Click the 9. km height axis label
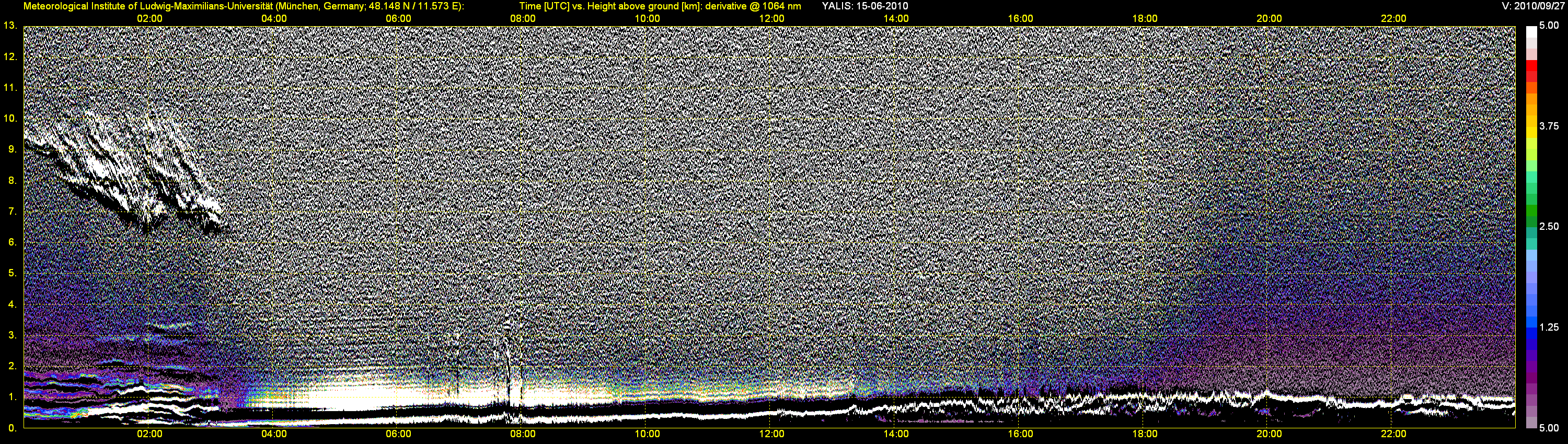 (13, 149)
